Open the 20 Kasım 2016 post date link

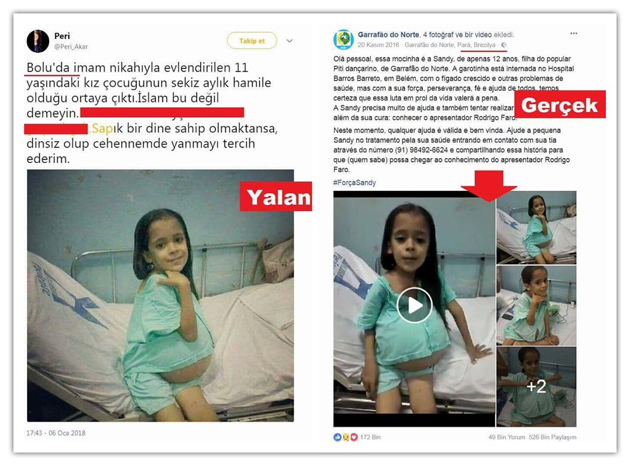(x=378, y=45)
